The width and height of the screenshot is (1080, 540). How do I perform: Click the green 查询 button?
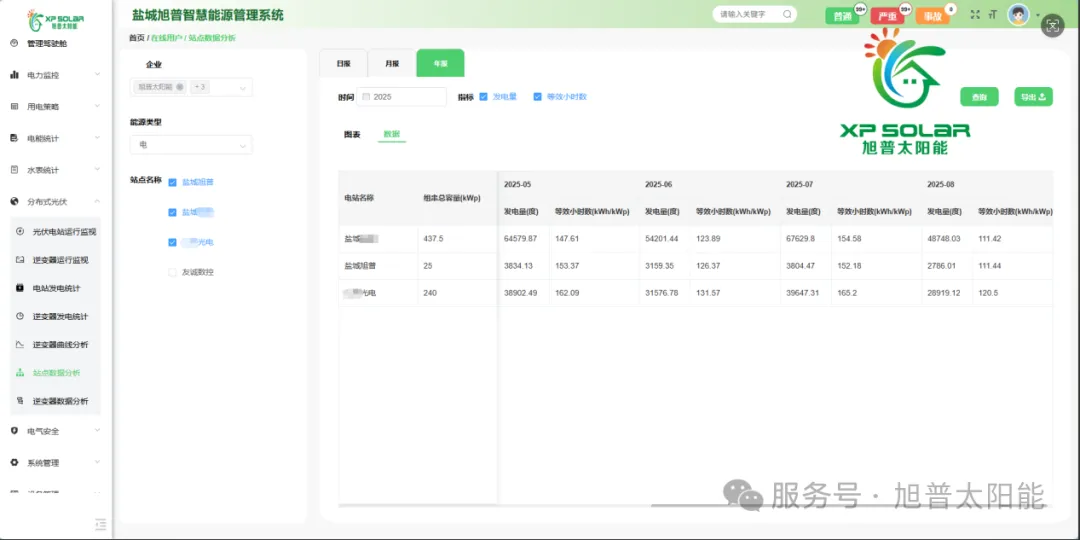[979, 97]
